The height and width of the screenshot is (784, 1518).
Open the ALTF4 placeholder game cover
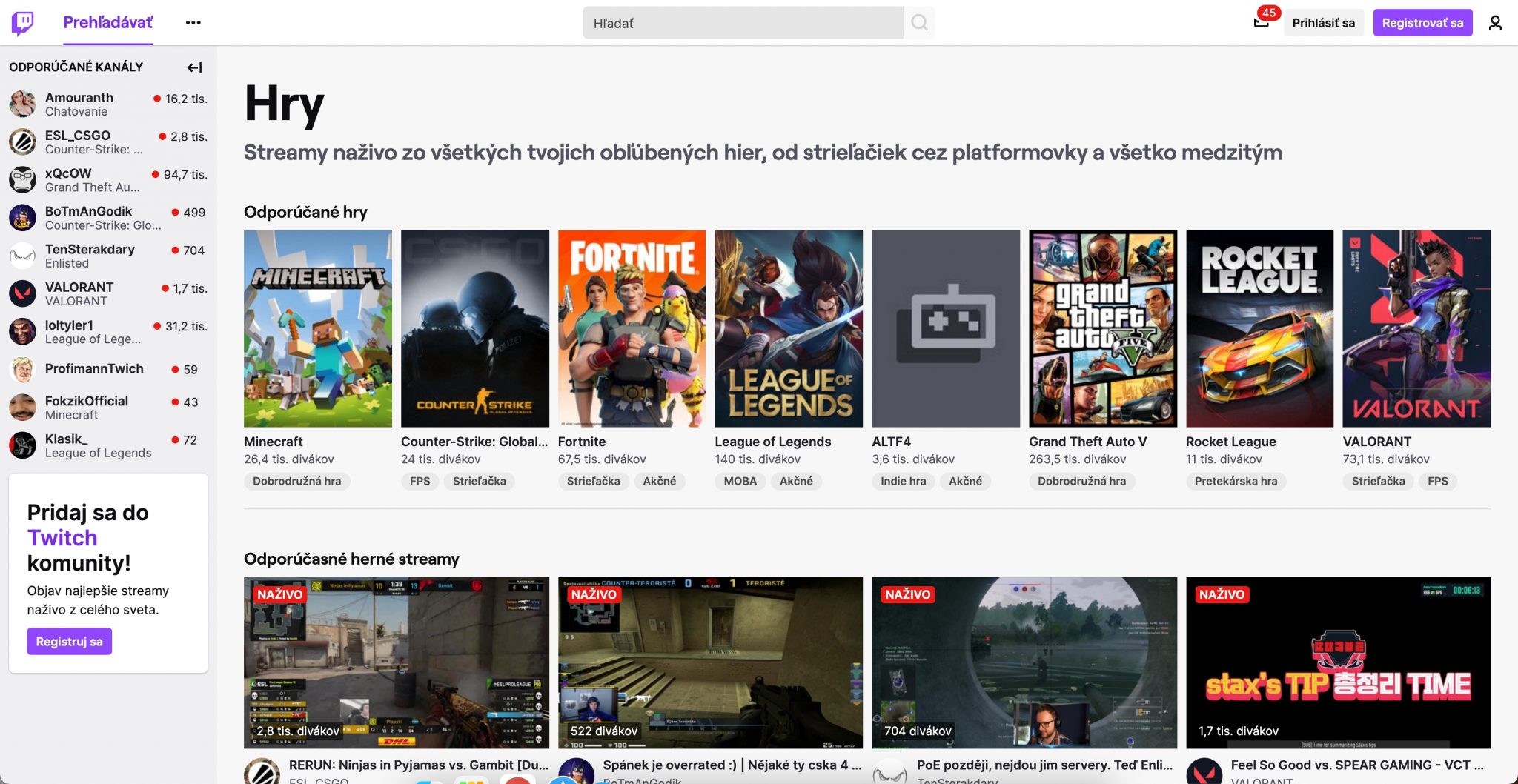[946, 328]
